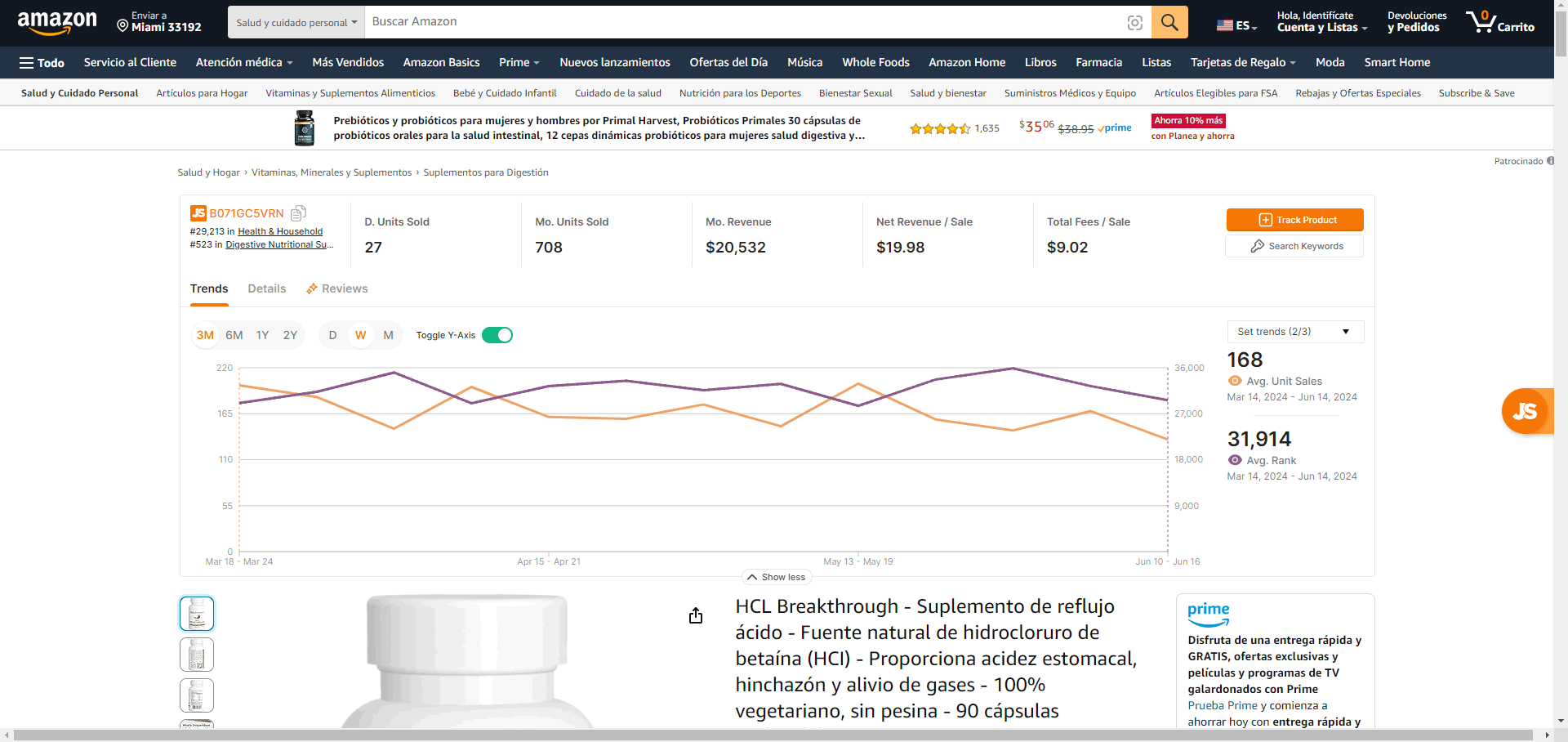Screen dimensions: 1568x742
Task: Click Salud y Hogar breadcrumb
Action: click(208, 172)
